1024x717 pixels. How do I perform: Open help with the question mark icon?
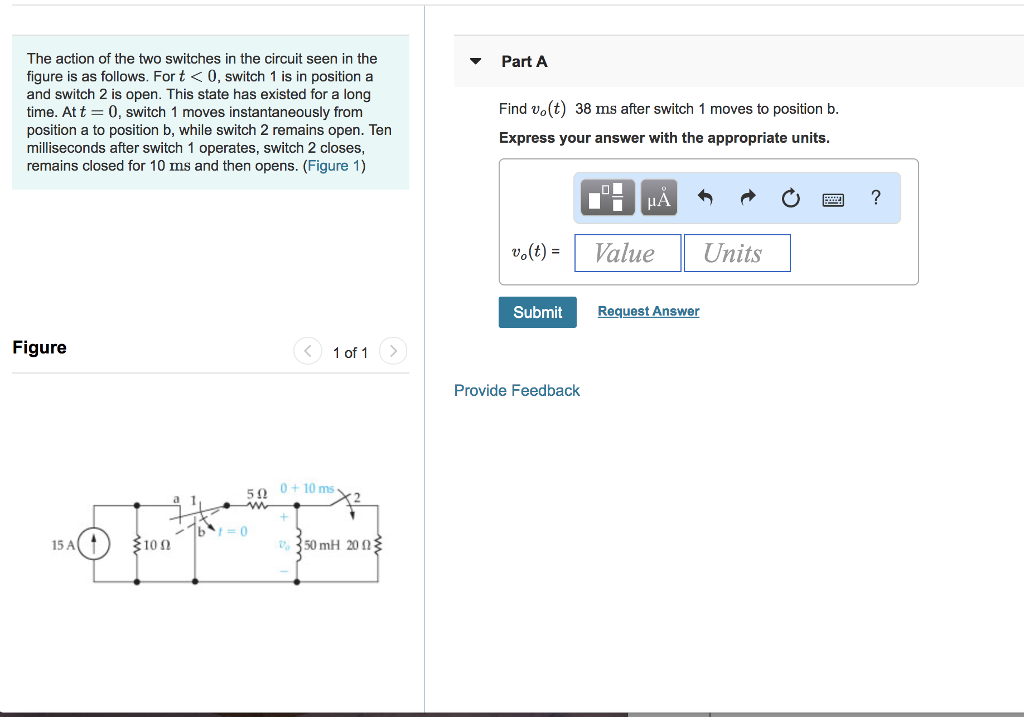coord(876,197)
